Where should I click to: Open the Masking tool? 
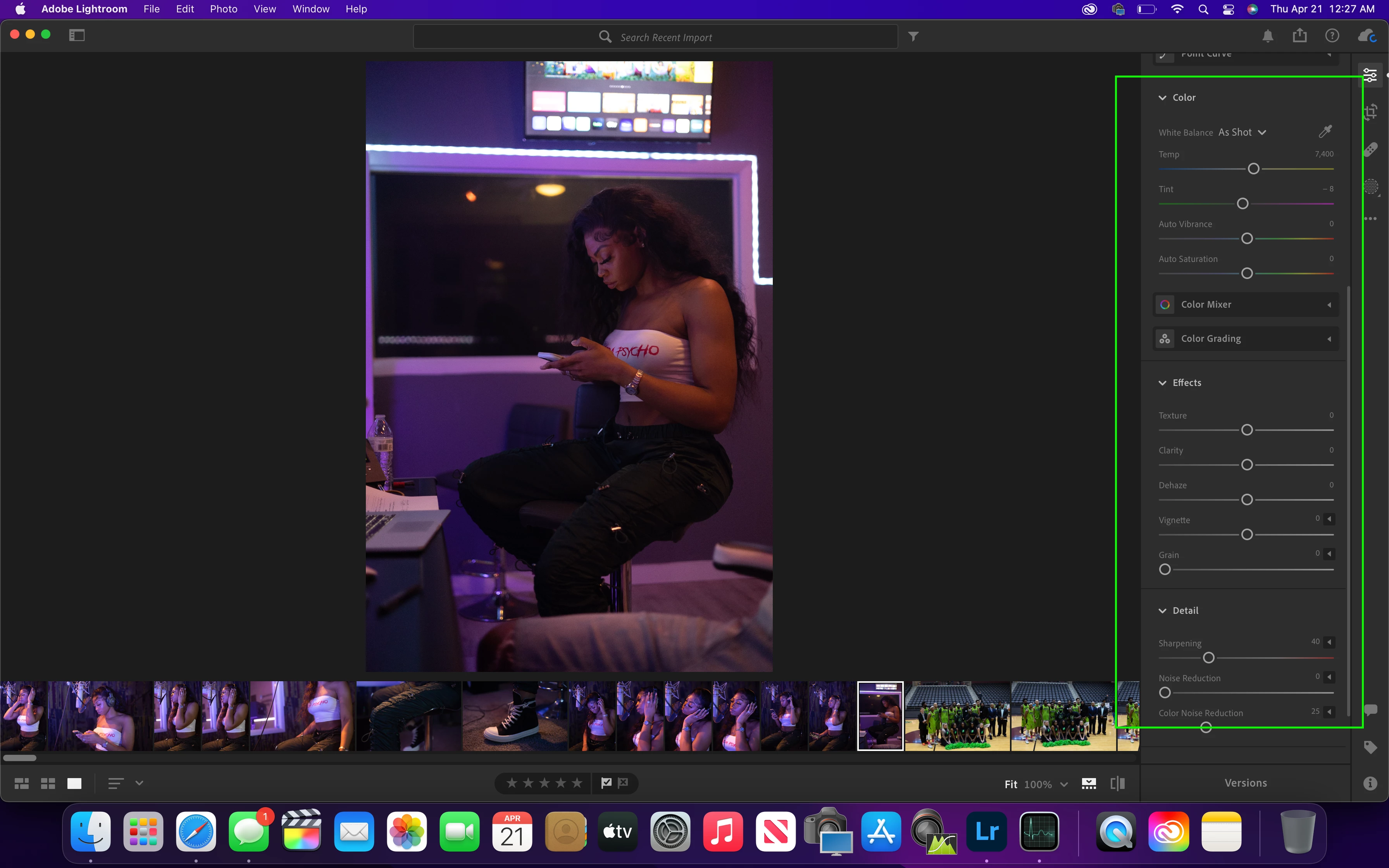[x=1371, y=186]
